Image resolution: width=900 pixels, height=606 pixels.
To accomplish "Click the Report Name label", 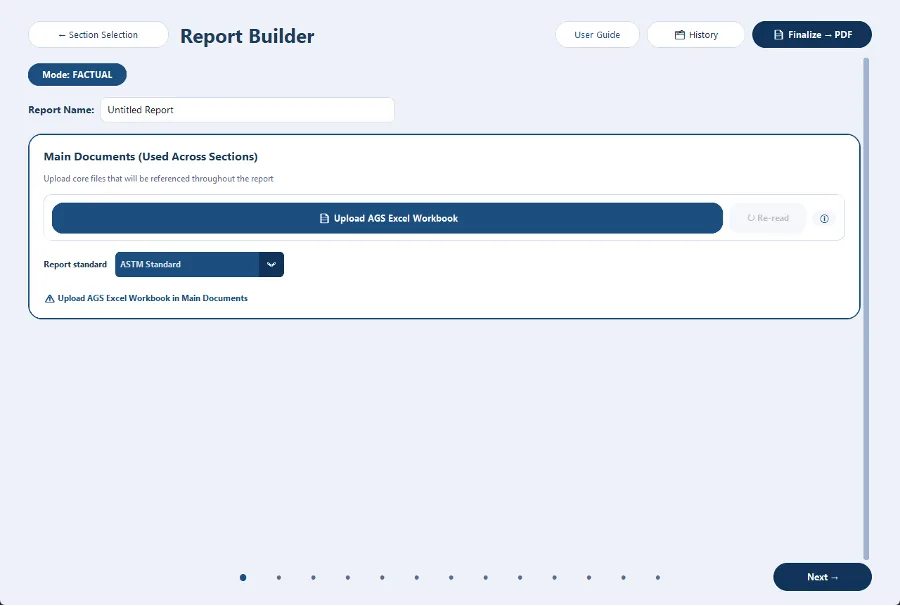I will point(61,110).
